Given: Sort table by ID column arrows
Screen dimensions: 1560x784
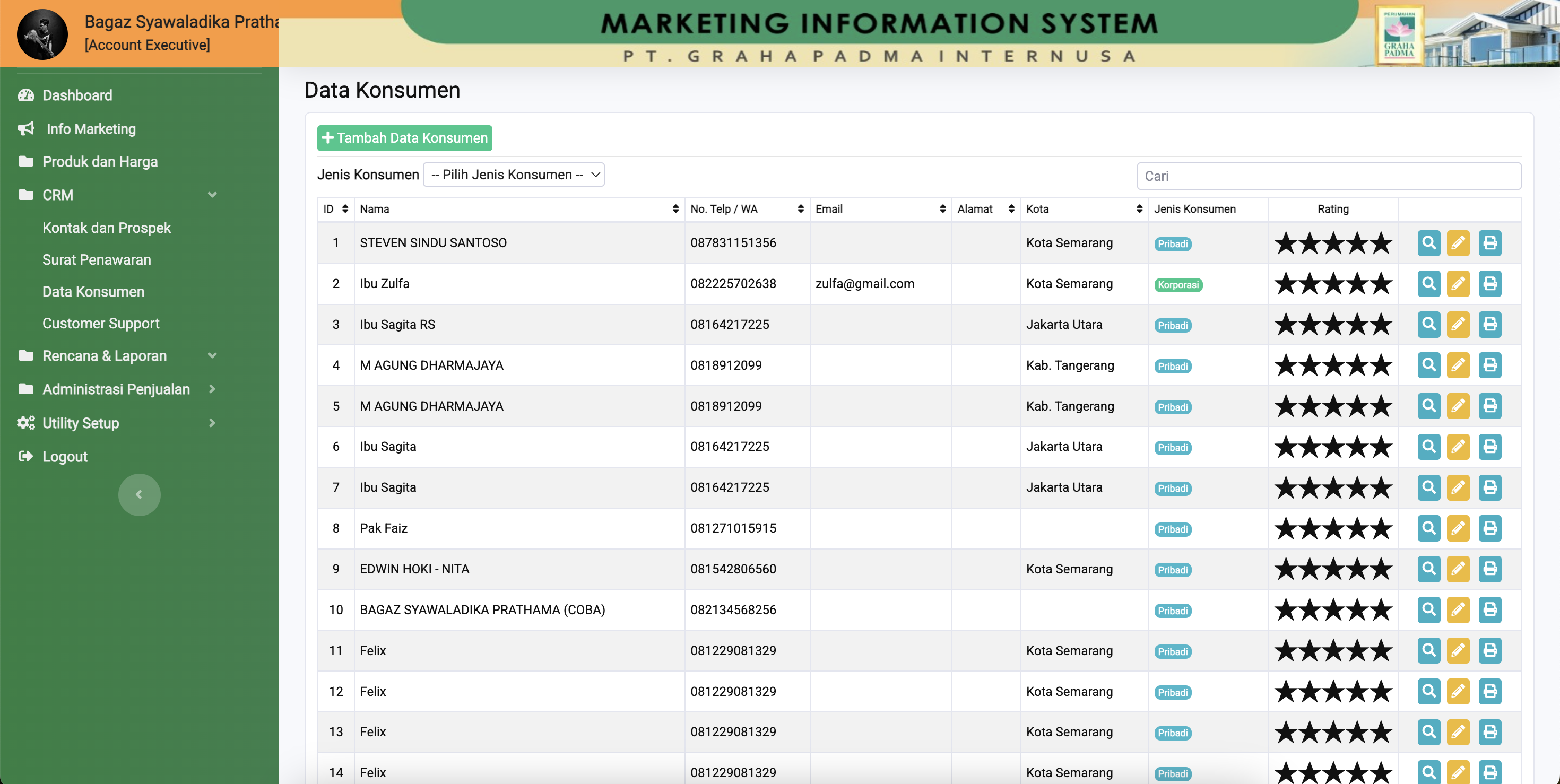Looking at the screenshot, I should (344, 209).
